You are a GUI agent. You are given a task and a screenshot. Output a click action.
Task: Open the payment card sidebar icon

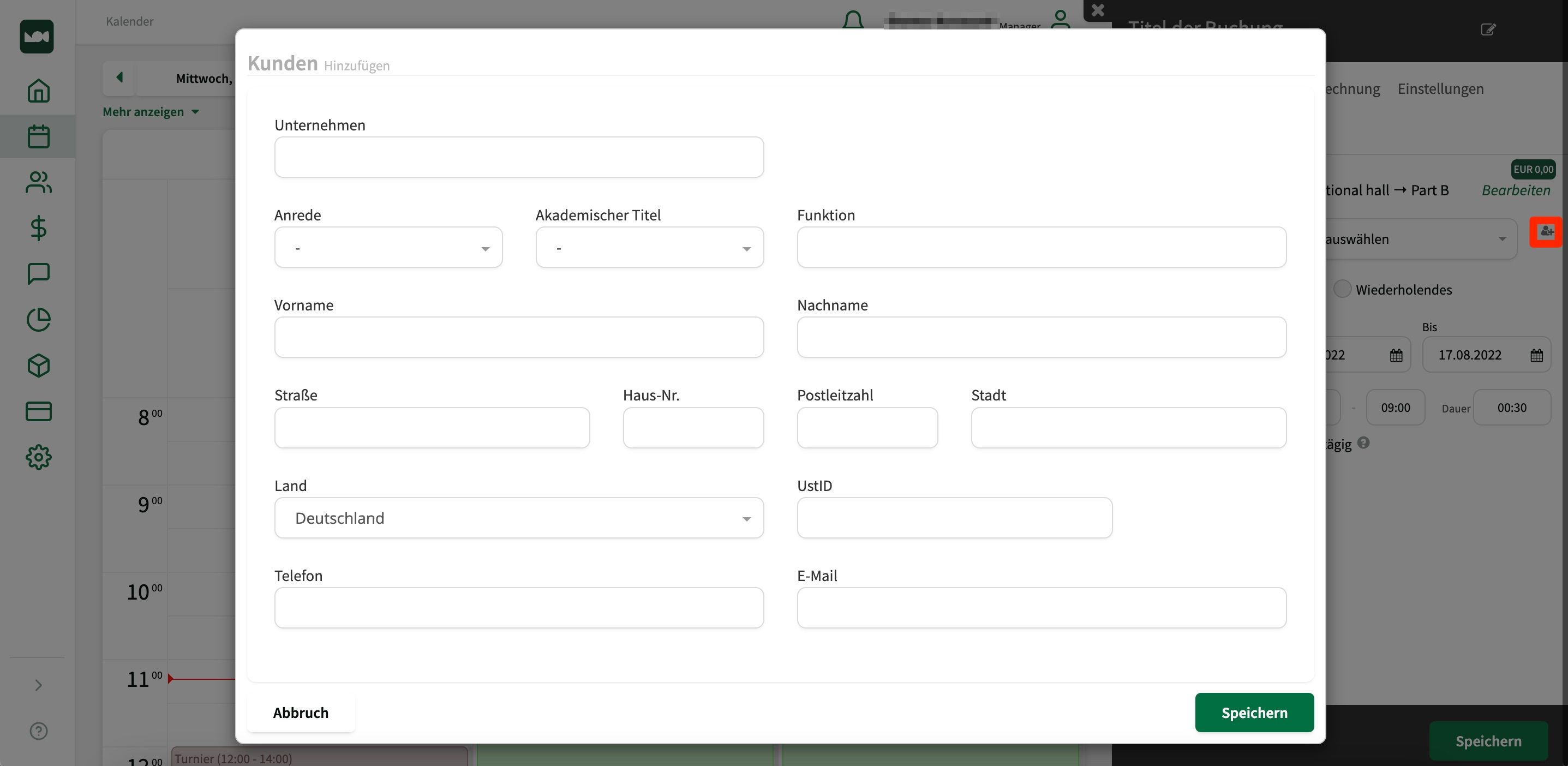pos(38,411)
